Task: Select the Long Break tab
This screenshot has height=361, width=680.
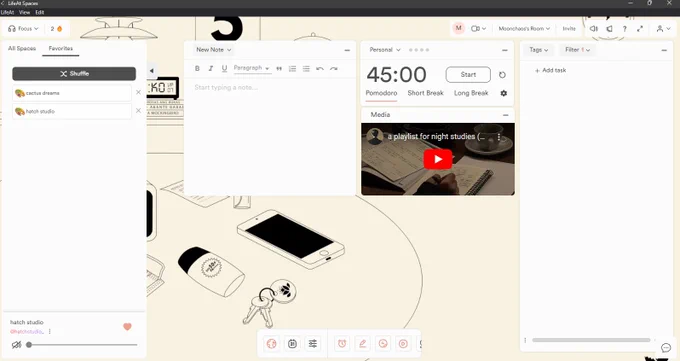Action: point(471,93)
